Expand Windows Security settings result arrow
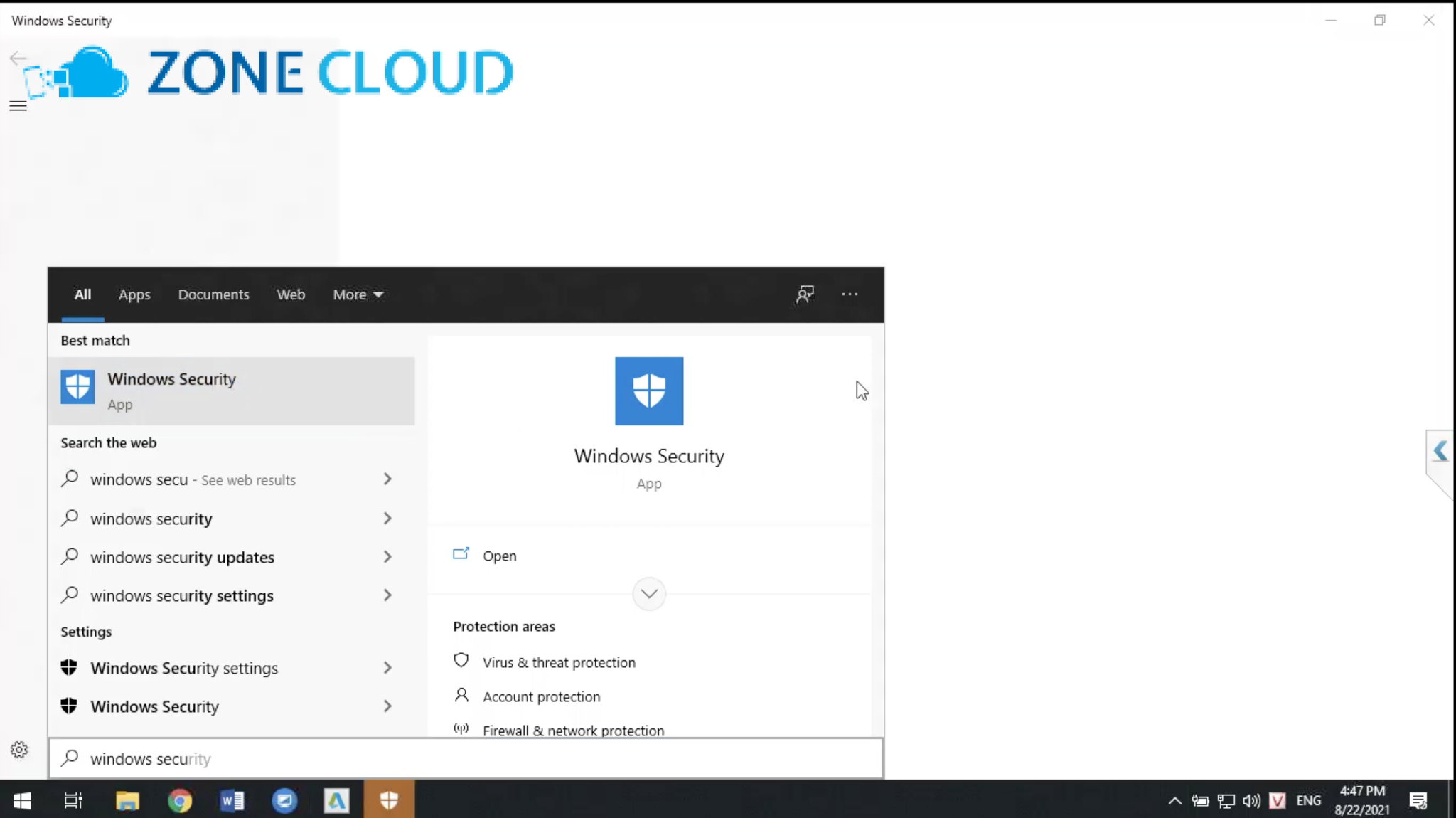 tap(387, 667)
